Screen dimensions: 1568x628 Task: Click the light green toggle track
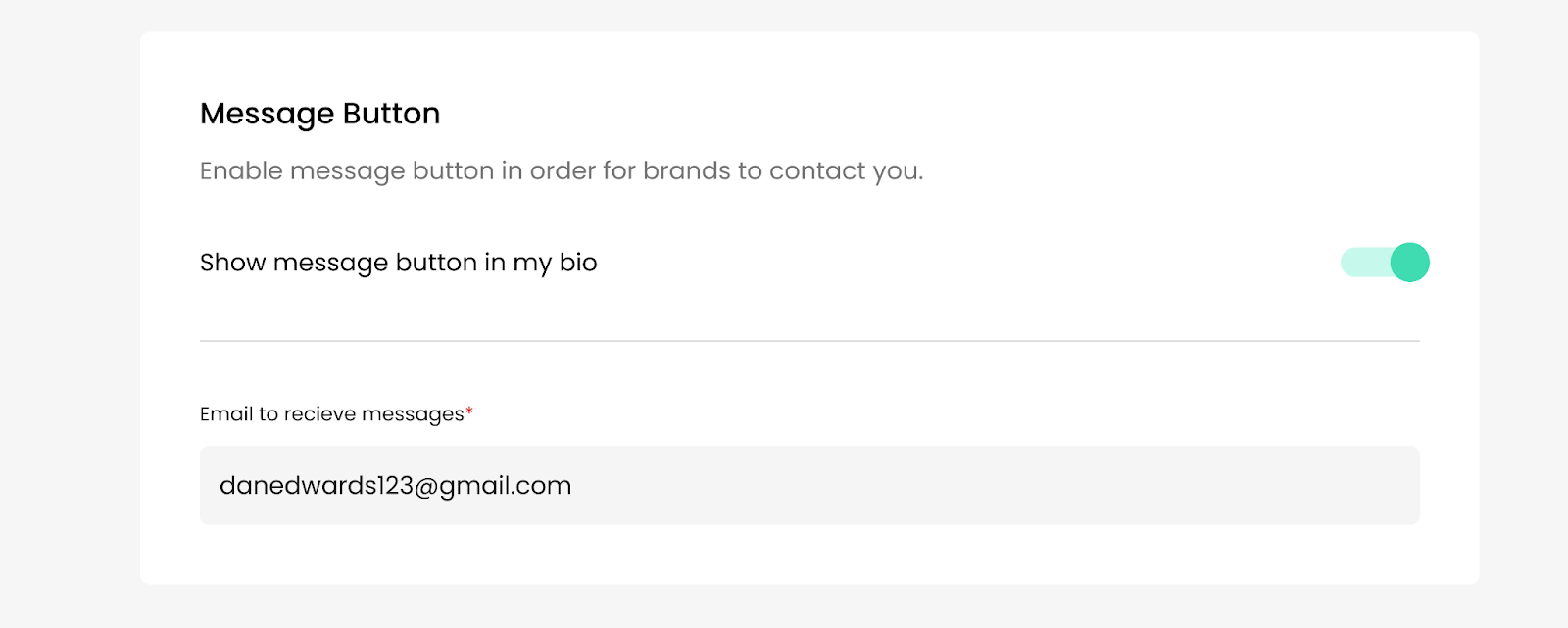click(1362, 263)
